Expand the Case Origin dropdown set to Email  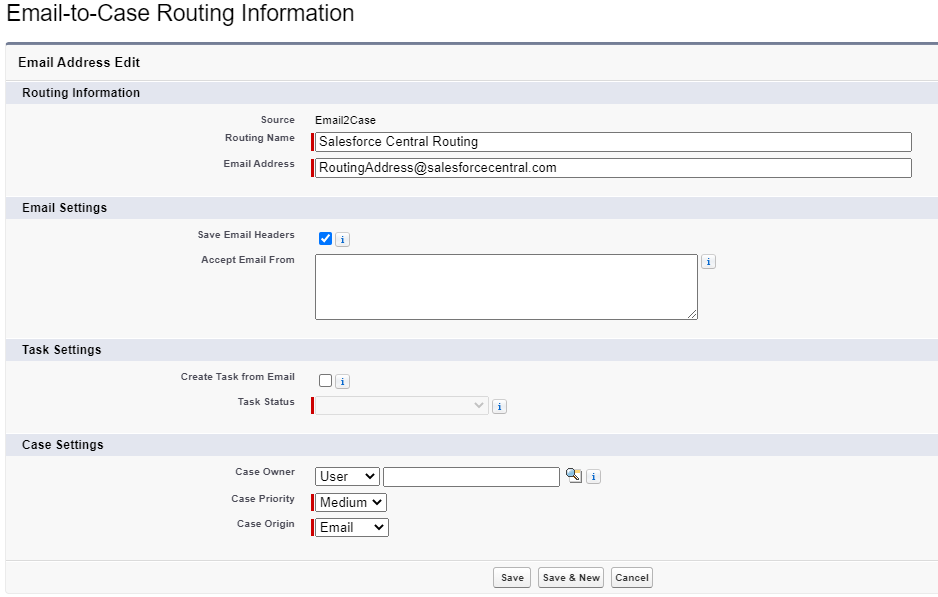(x=350, y=527)
